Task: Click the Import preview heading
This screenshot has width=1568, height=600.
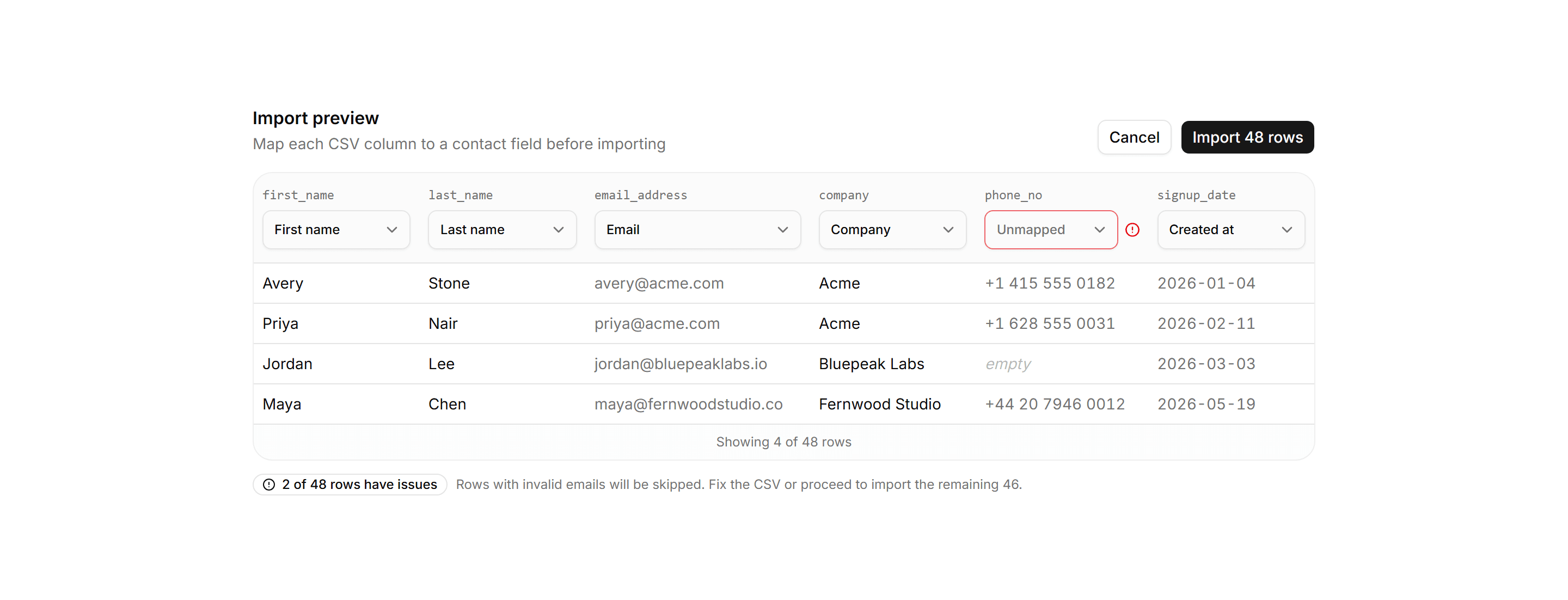Action: click(315, 118)
